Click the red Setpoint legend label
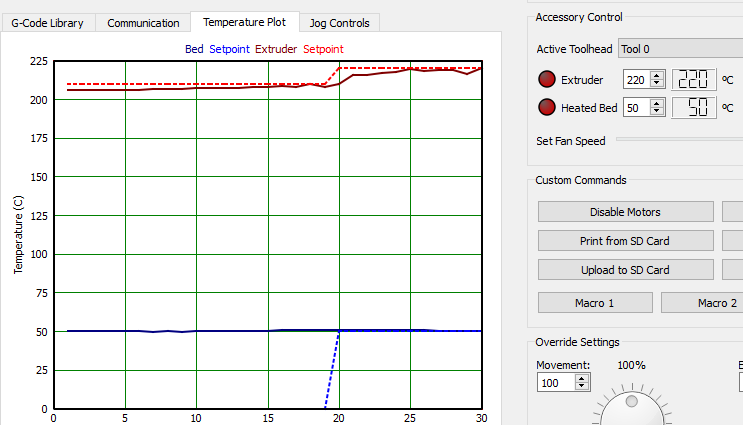743x425 pixels. click(323, 49)
